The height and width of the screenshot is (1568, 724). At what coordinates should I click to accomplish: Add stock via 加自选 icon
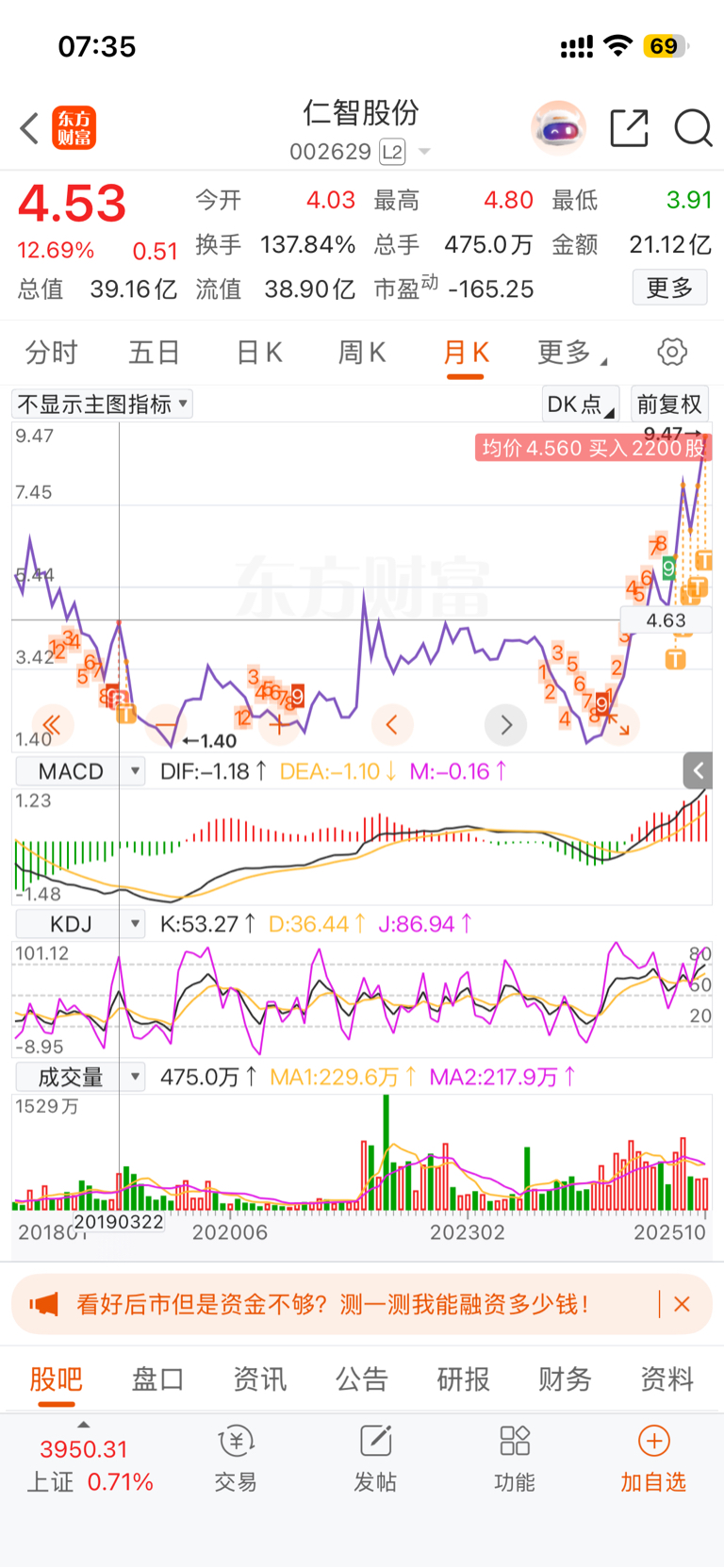[x=653, y=1459]
